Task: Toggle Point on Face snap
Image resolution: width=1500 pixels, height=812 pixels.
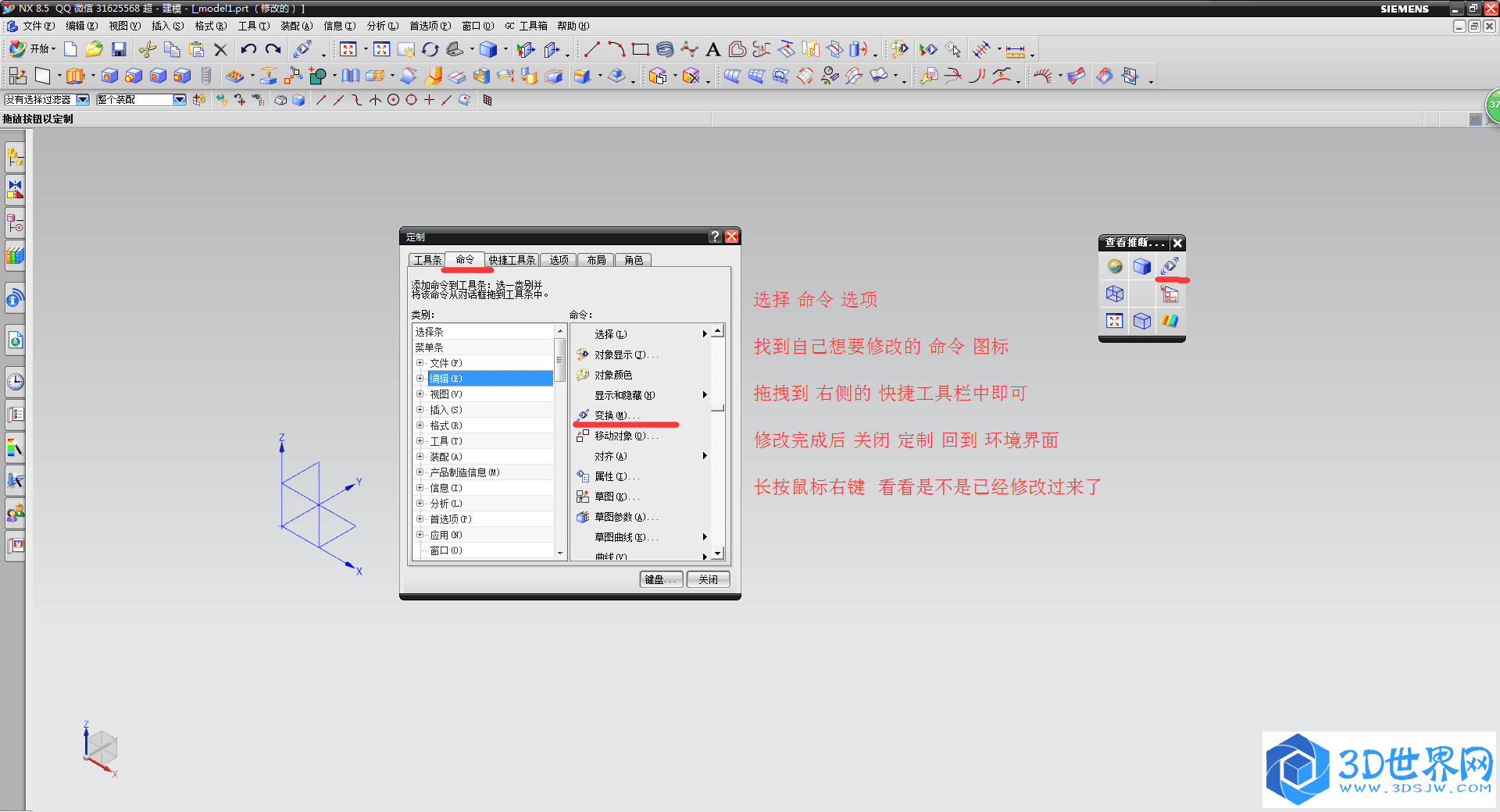Action: click(465, 100)
